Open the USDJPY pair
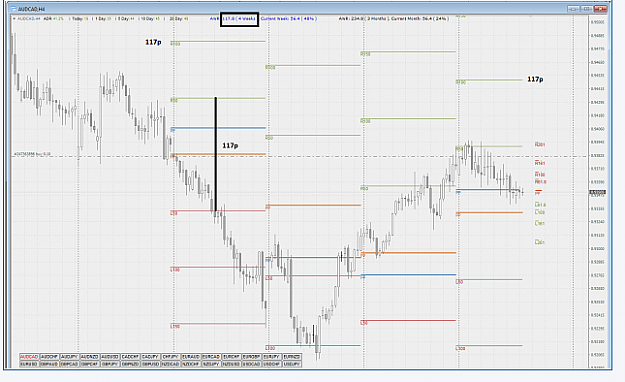 (x=292, y=364)
